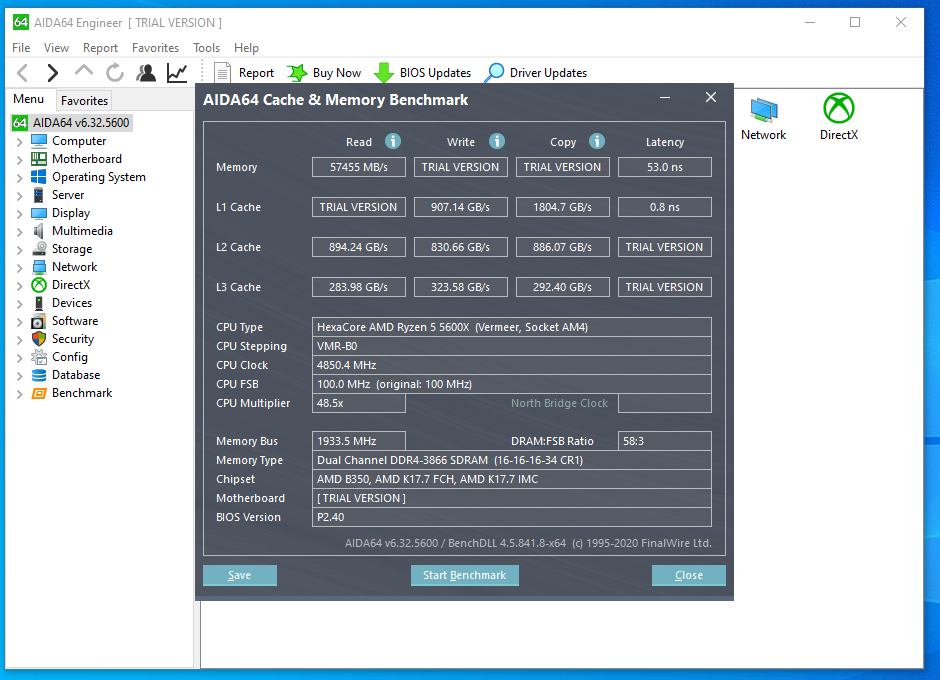Image resolution: width=940 pixels, height=680 pixels.
Task: Open the Tools menu
Action: pos(206,47)
